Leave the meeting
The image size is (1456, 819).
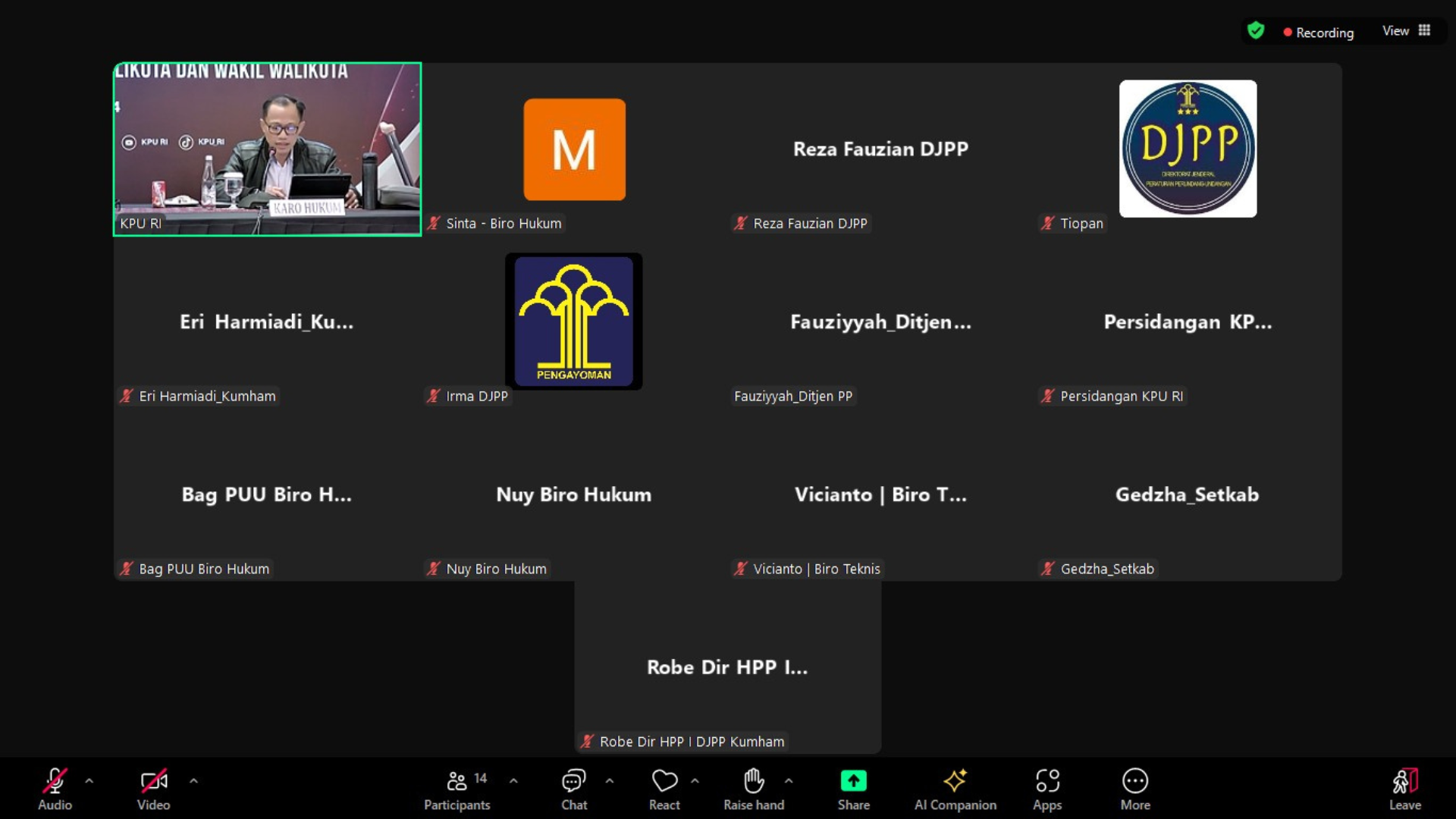(x=1405, y=789)
